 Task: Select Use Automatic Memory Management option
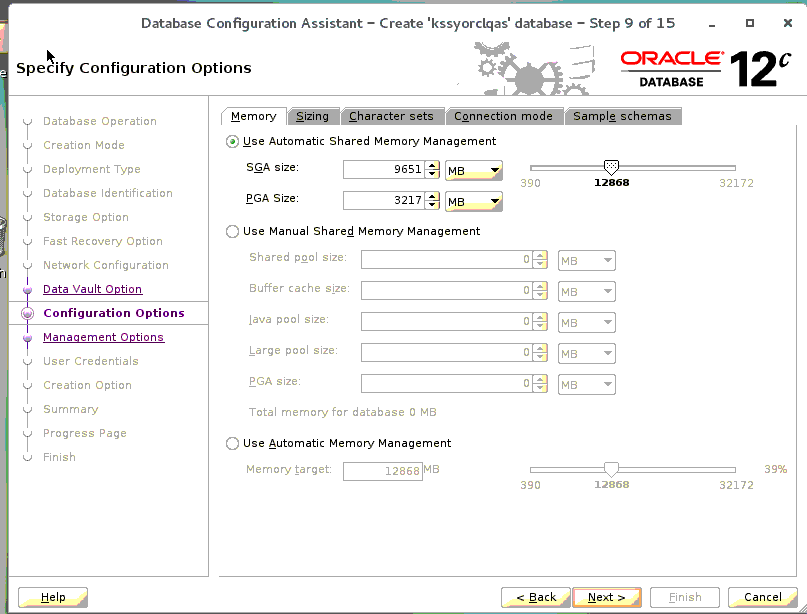pos(233,443)
